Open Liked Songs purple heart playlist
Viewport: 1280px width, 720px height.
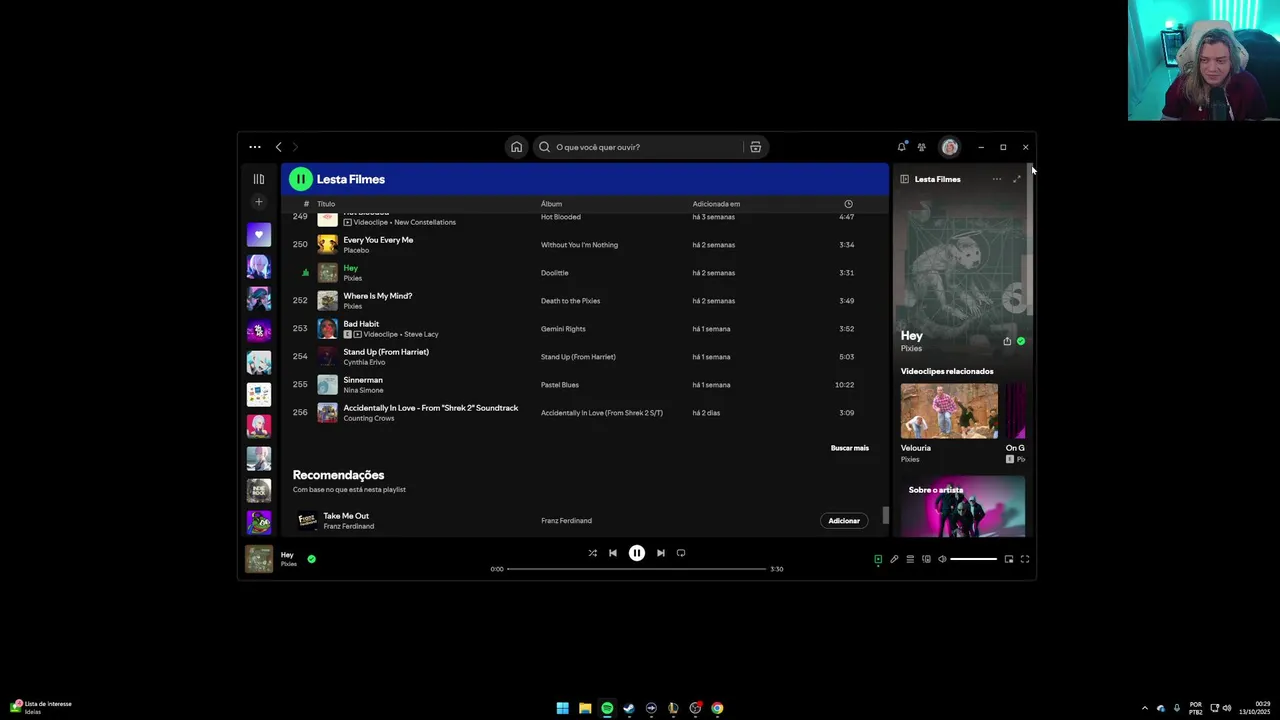click(x=259, y=235)
